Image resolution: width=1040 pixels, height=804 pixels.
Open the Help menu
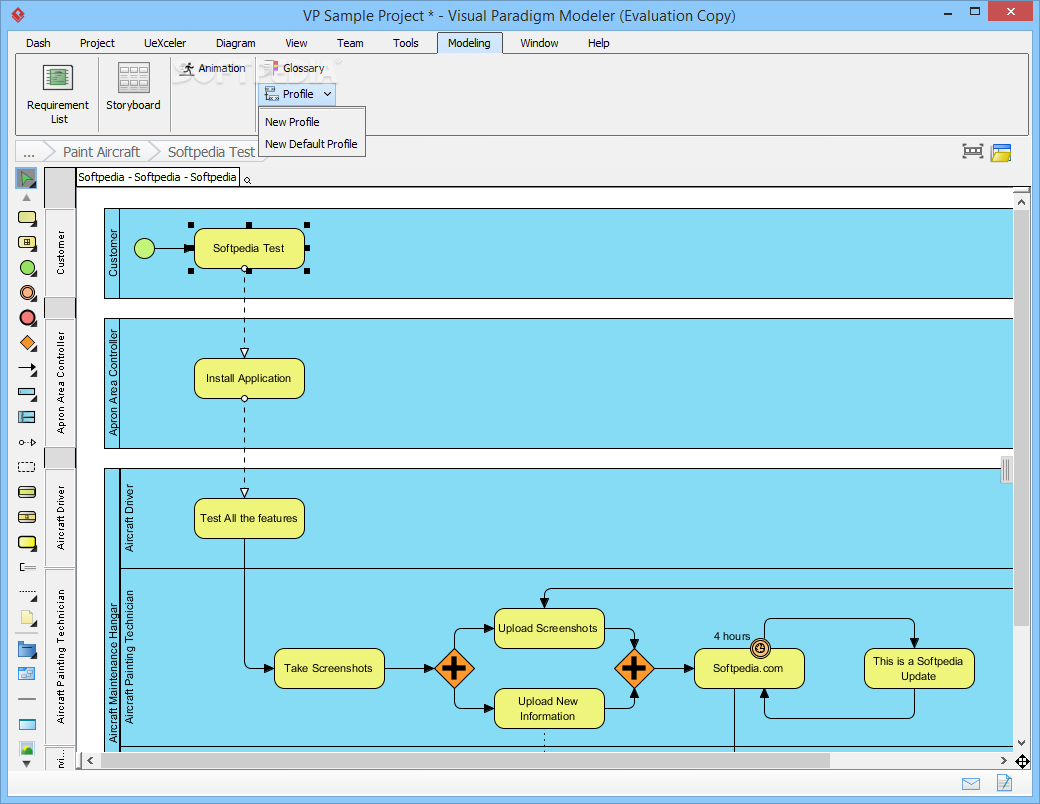[598, 43]
